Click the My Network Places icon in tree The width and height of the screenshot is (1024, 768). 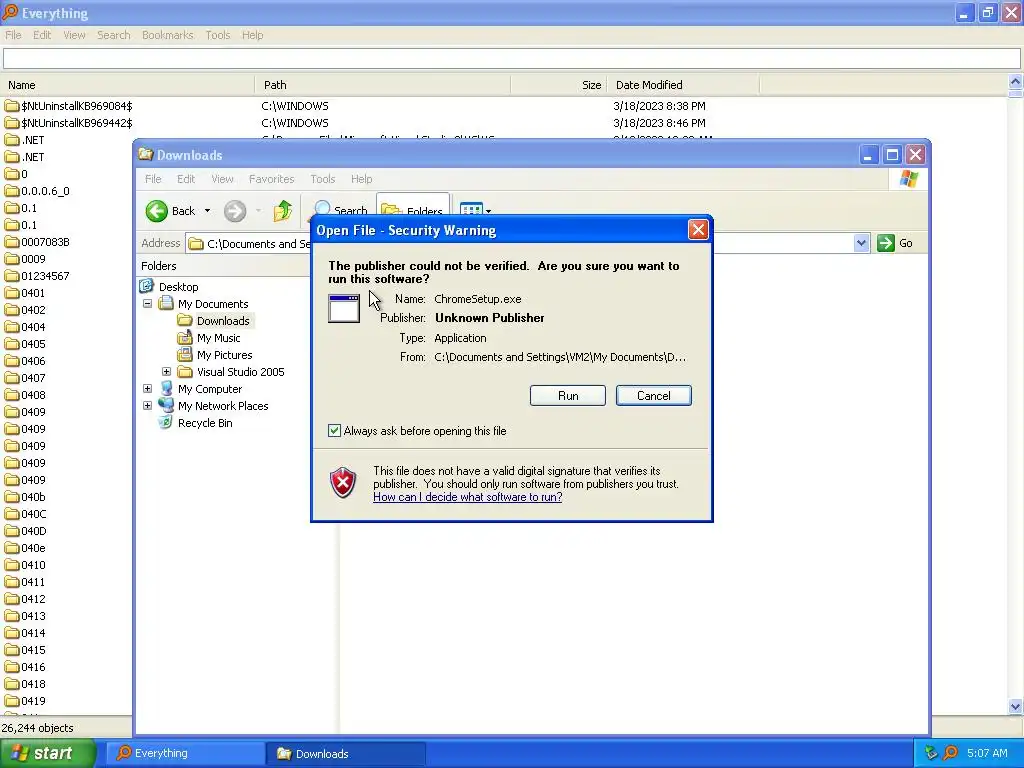pyautogui.click(x=167, y=406)
